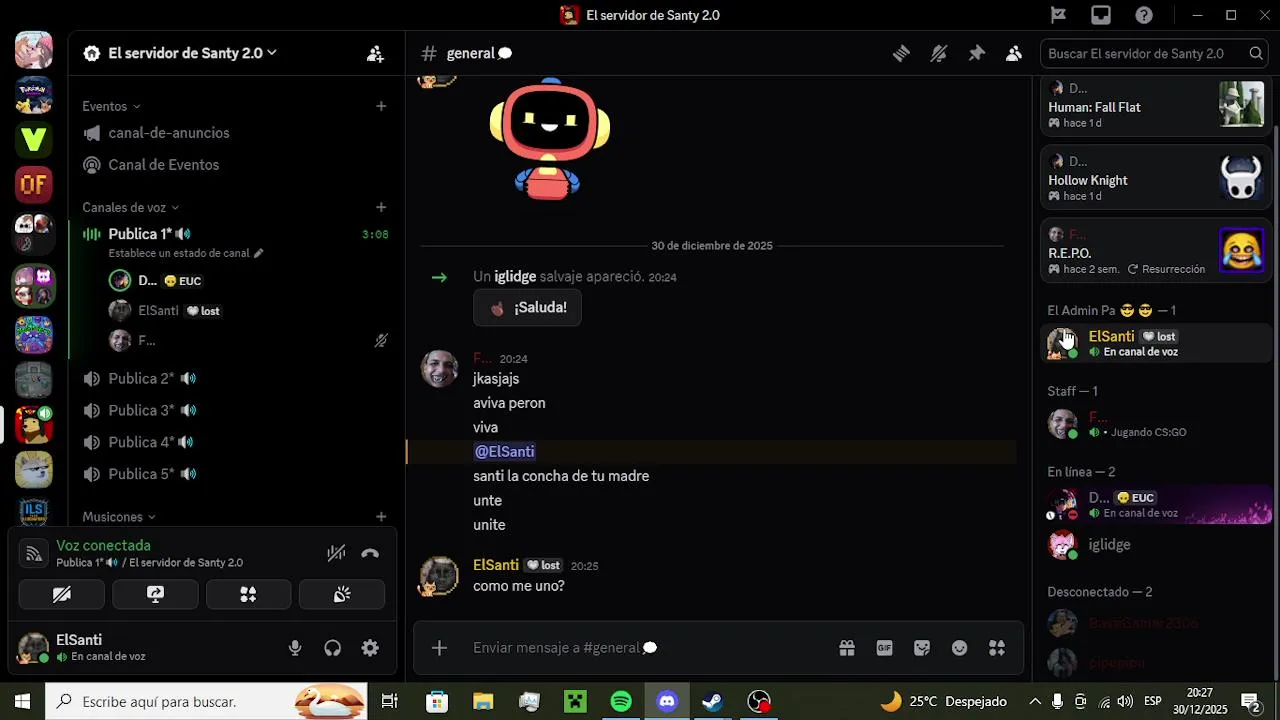1280x720 pixels.
Task: Open user settings gear icon
Action: pyautogui.click(x=370, y=648)
